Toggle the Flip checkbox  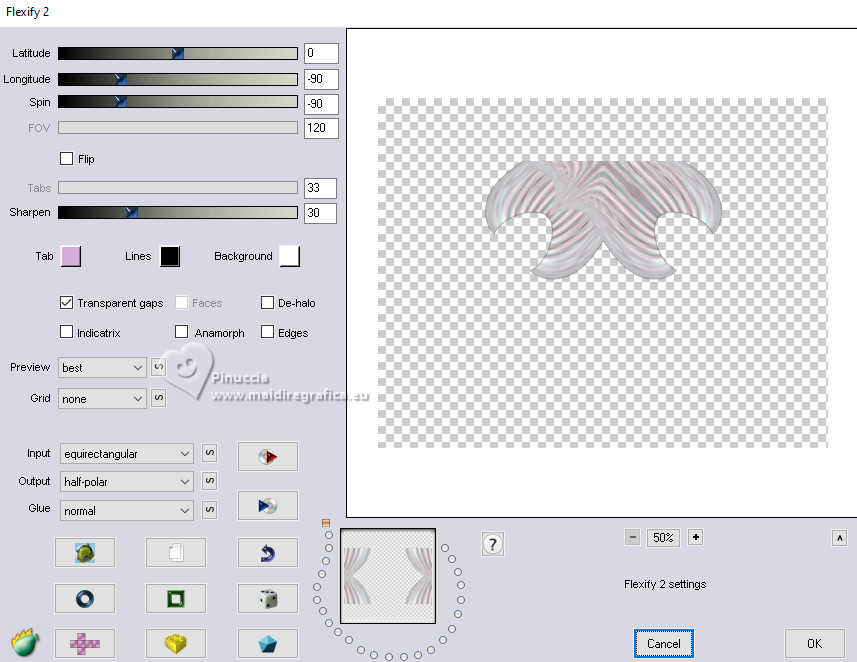66,159
